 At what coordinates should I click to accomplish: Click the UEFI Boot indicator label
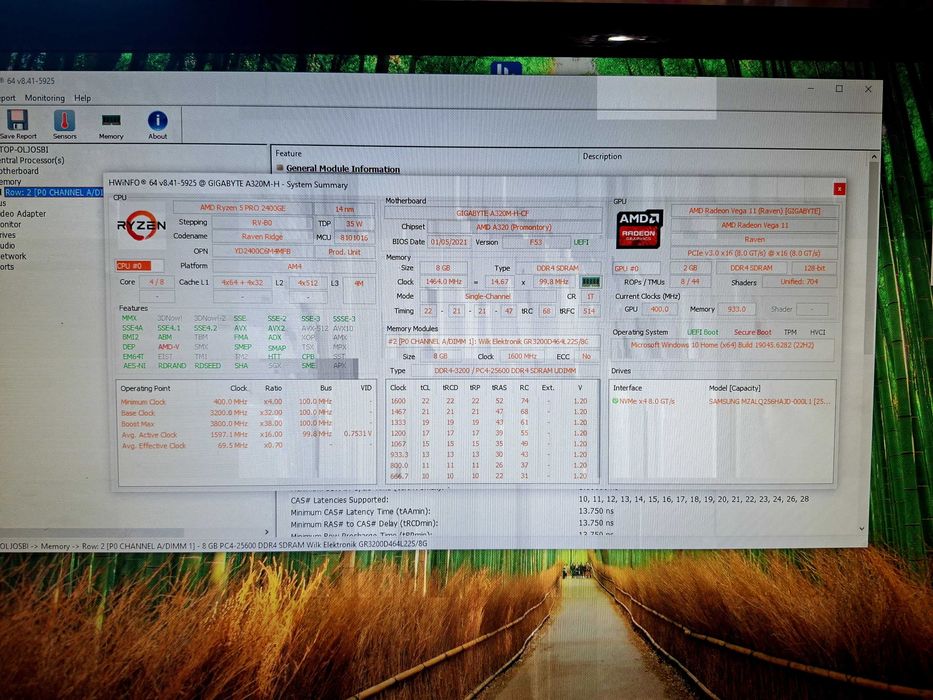[x=703, y=332]
